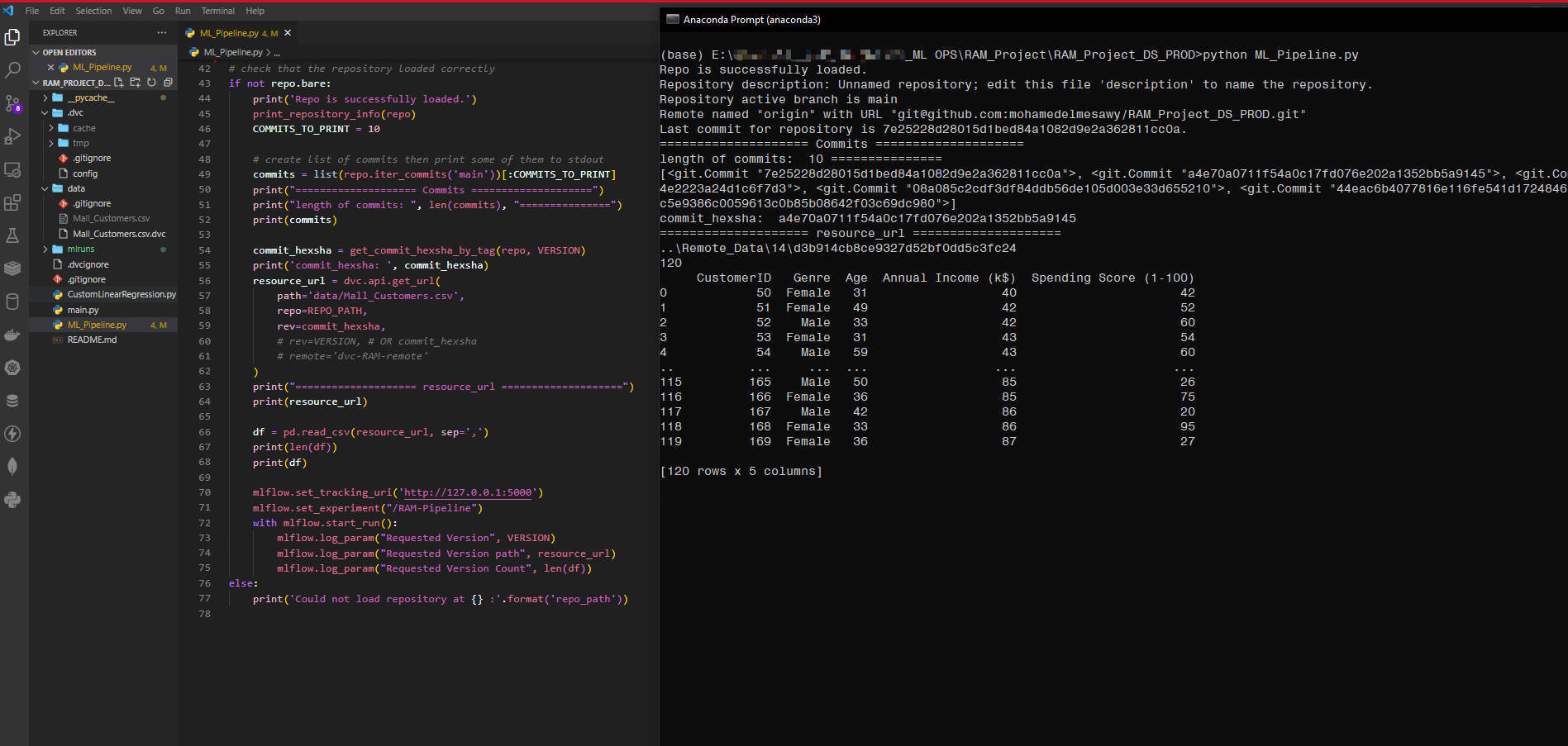
Task: Refresh the explorer file tree
Action: (151, 83)
